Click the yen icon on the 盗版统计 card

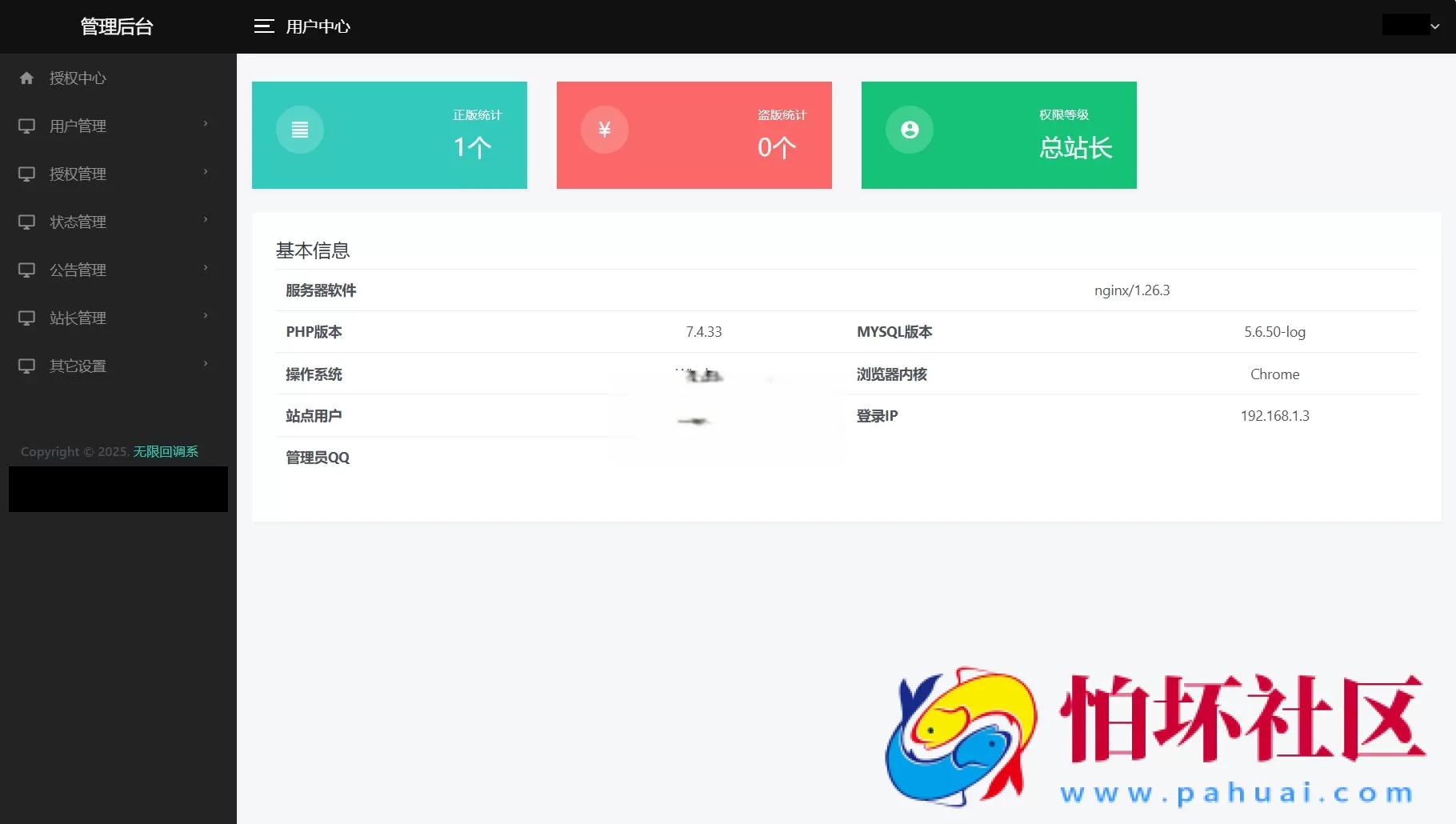click(604, 129)
